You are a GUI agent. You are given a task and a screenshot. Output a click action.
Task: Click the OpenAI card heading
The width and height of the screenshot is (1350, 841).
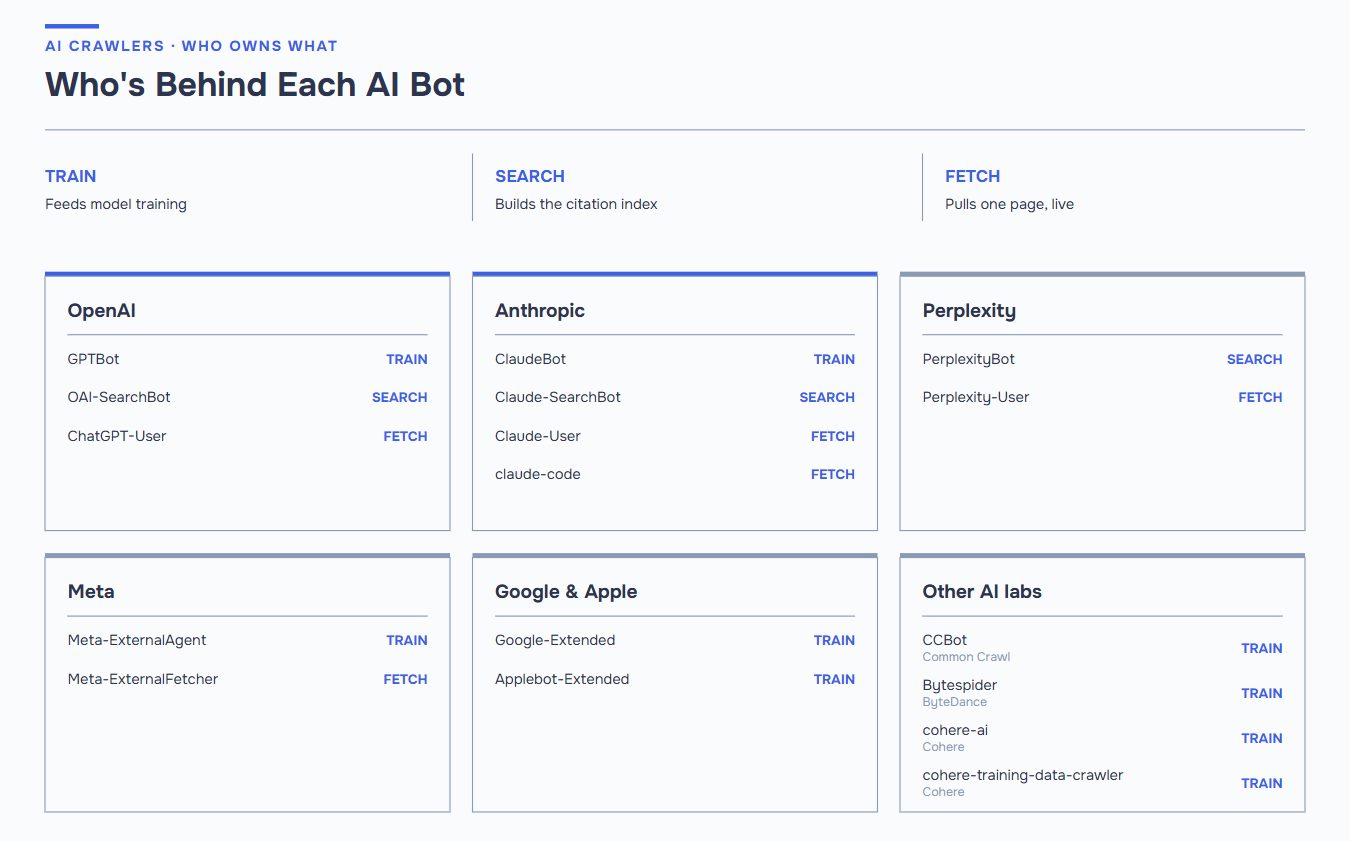coord(101,311)
